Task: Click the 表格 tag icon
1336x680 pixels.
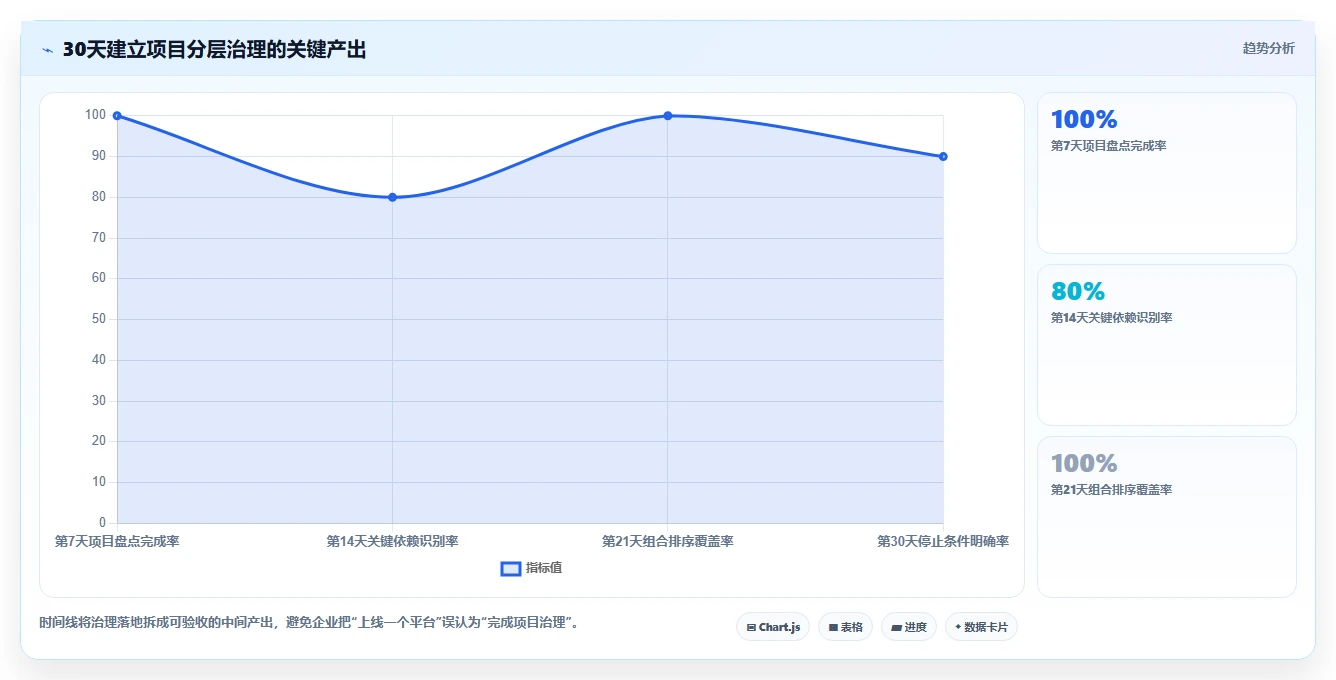Action: 832,628
